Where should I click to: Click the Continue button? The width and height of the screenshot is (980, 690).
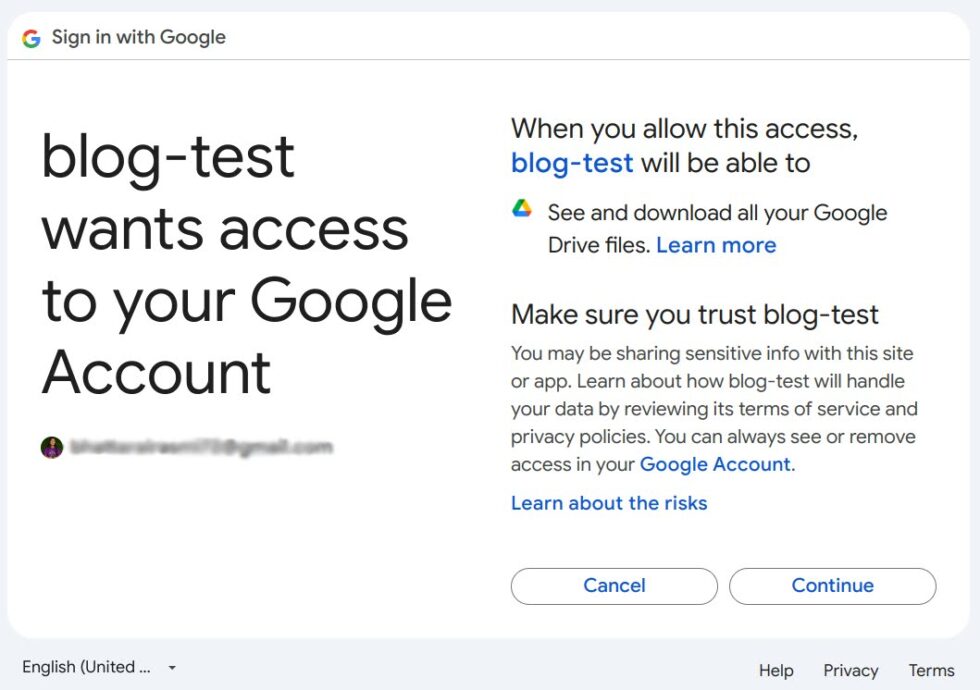(x=832, y=586)
